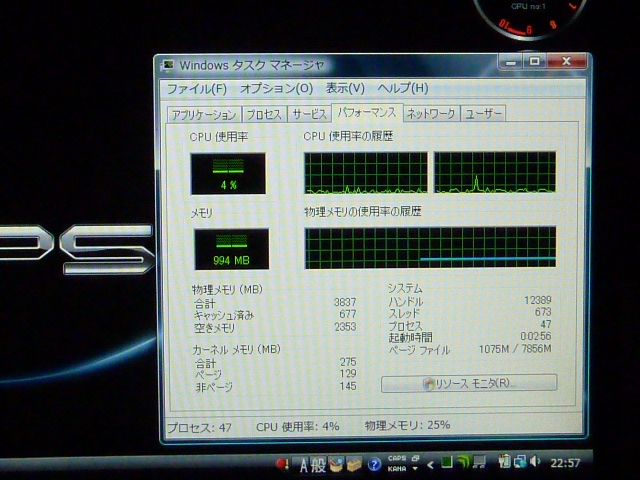The image size is (640, 480).
Task: Open the language bar options dropdown arrow
Action: click(x=415, y=469)
